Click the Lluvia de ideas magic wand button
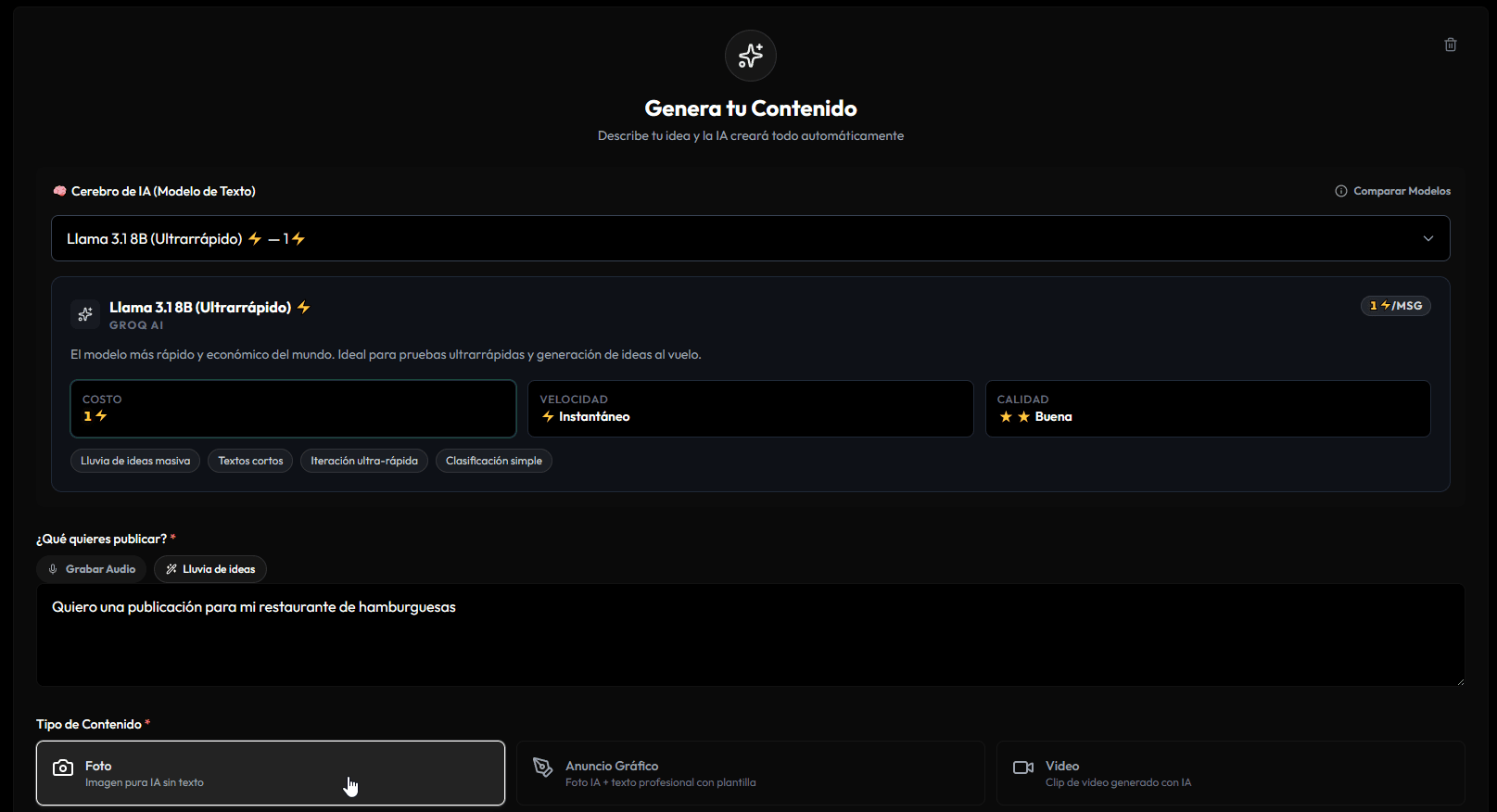1497x812 pixels. (210, 569)
